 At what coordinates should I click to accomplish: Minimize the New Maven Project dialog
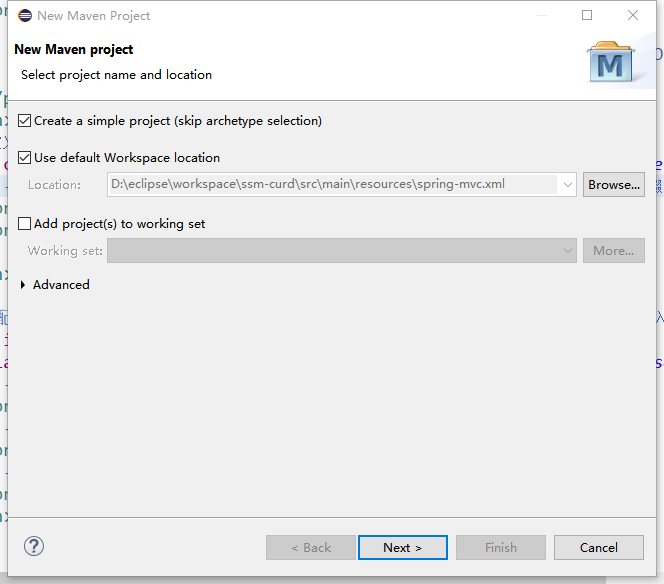(x=541, y=15)
